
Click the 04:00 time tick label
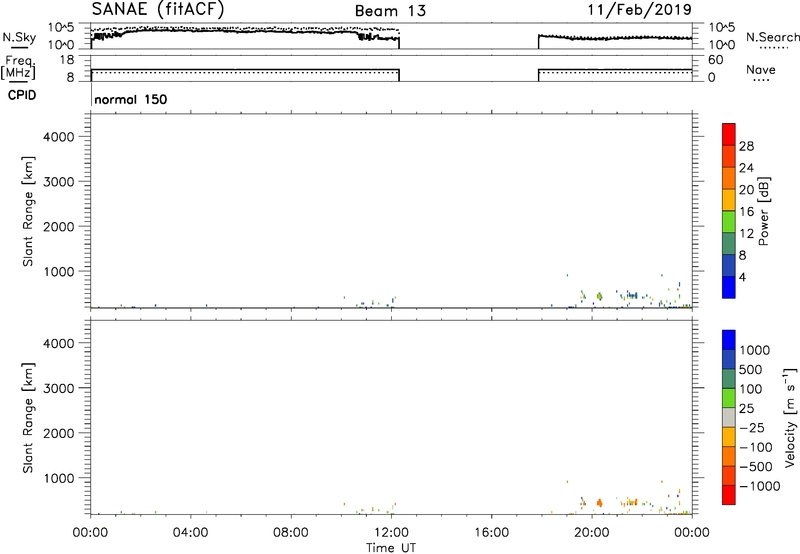[191, 533]
